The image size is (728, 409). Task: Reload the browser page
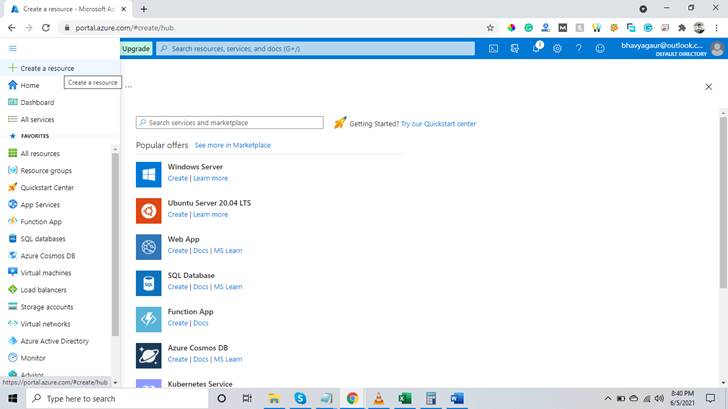[x=46, y=28]
